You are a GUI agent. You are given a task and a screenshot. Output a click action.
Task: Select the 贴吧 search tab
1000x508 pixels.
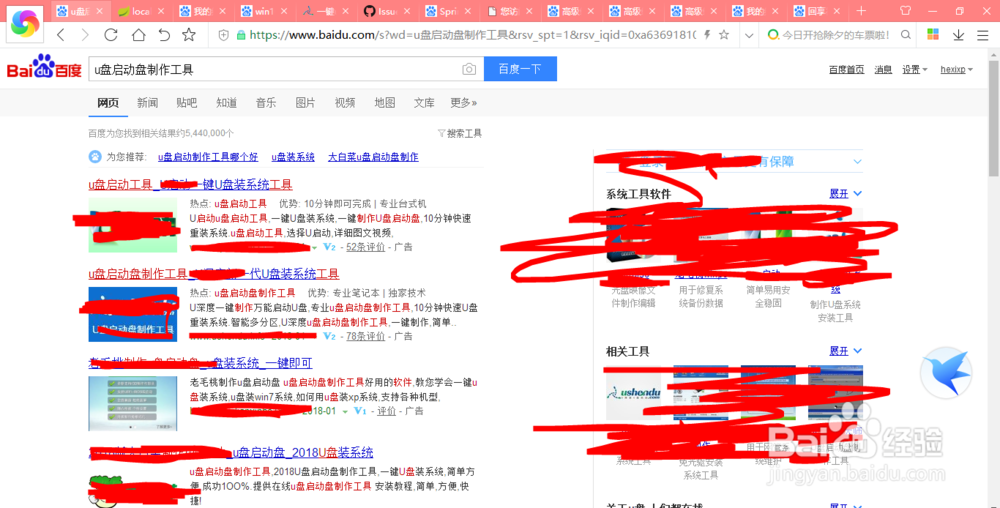pos(187,103)
